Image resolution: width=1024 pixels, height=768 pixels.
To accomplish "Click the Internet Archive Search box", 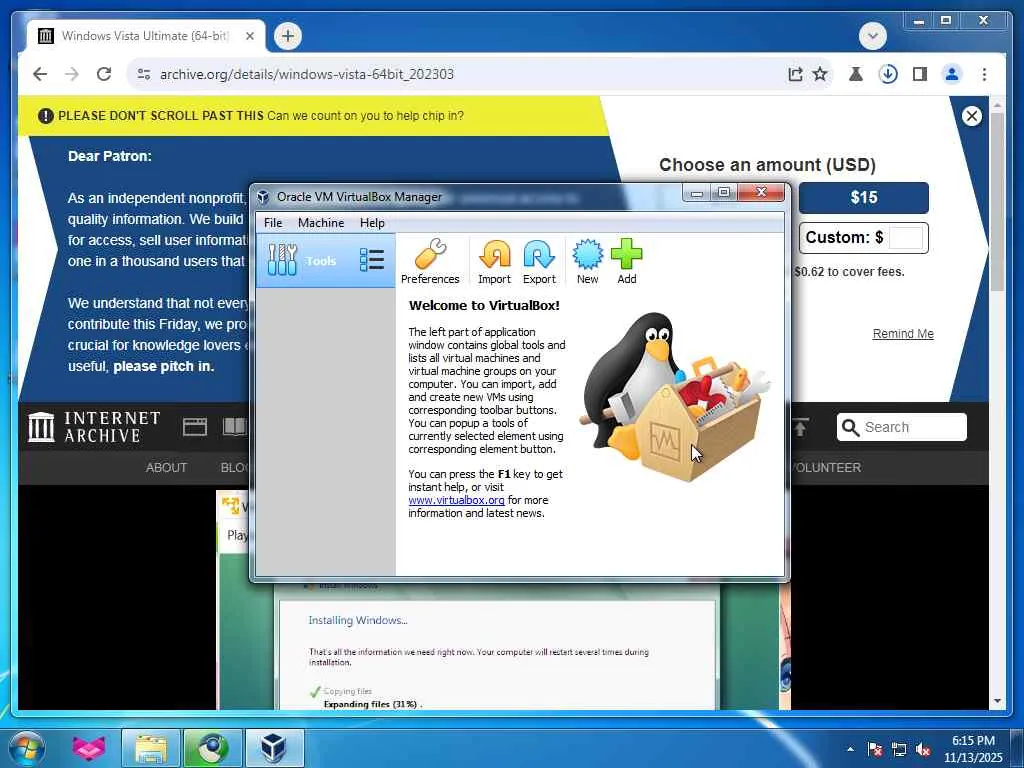I will [901, 427].
